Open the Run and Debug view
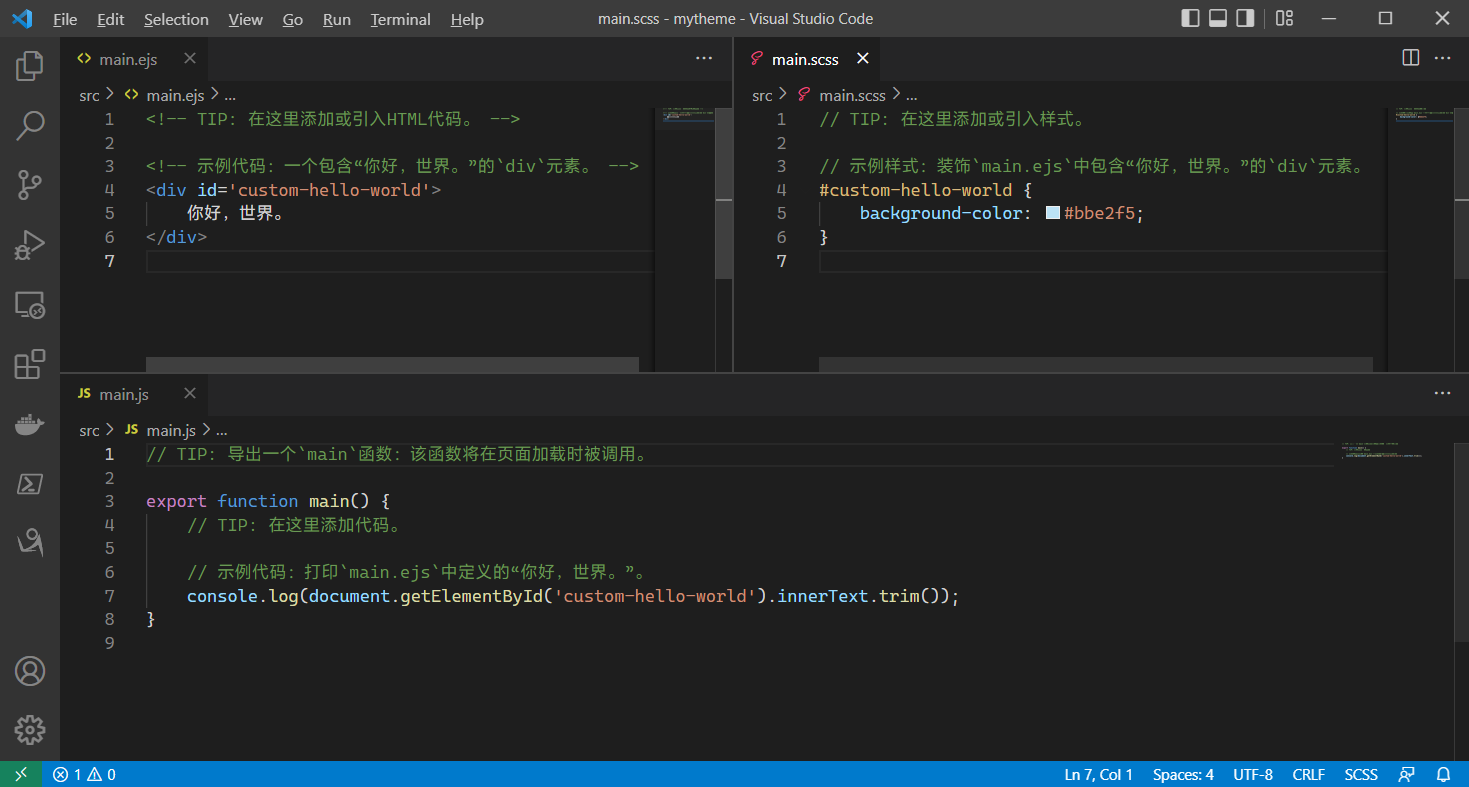The image size is (1469, 787). 30,245
